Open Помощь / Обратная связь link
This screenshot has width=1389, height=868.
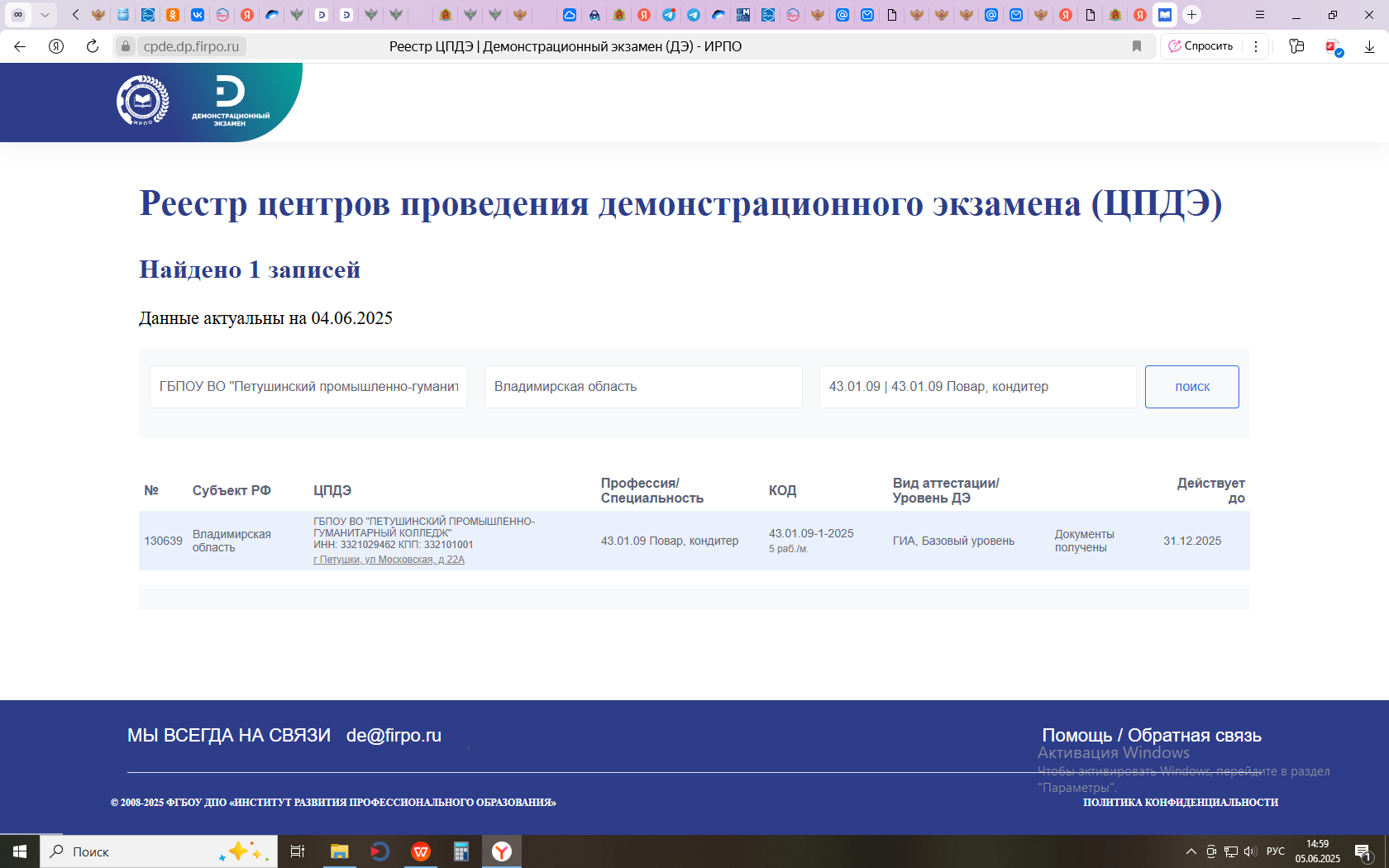(1151, 736)
